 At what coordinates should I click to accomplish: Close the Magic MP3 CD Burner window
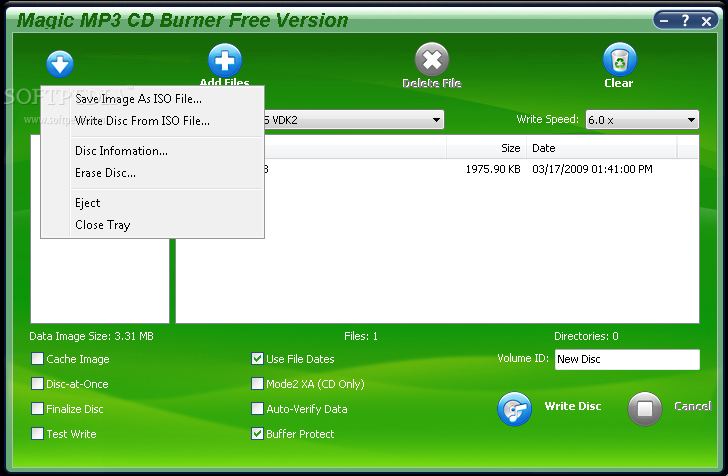(706, 21)
